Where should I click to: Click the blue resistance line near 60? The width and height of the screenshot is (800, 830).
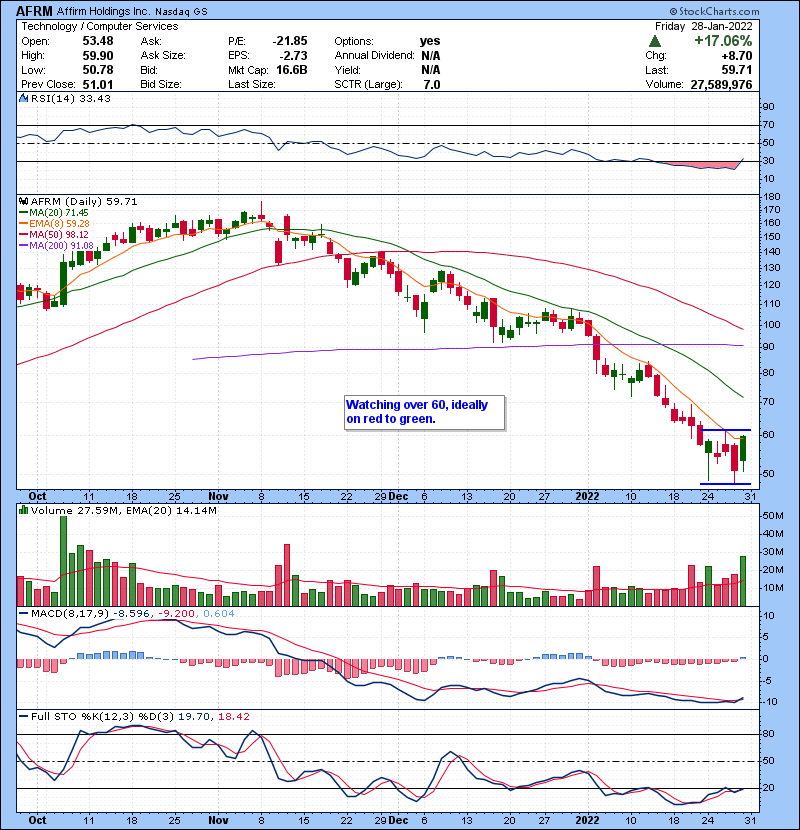point(725,430)
